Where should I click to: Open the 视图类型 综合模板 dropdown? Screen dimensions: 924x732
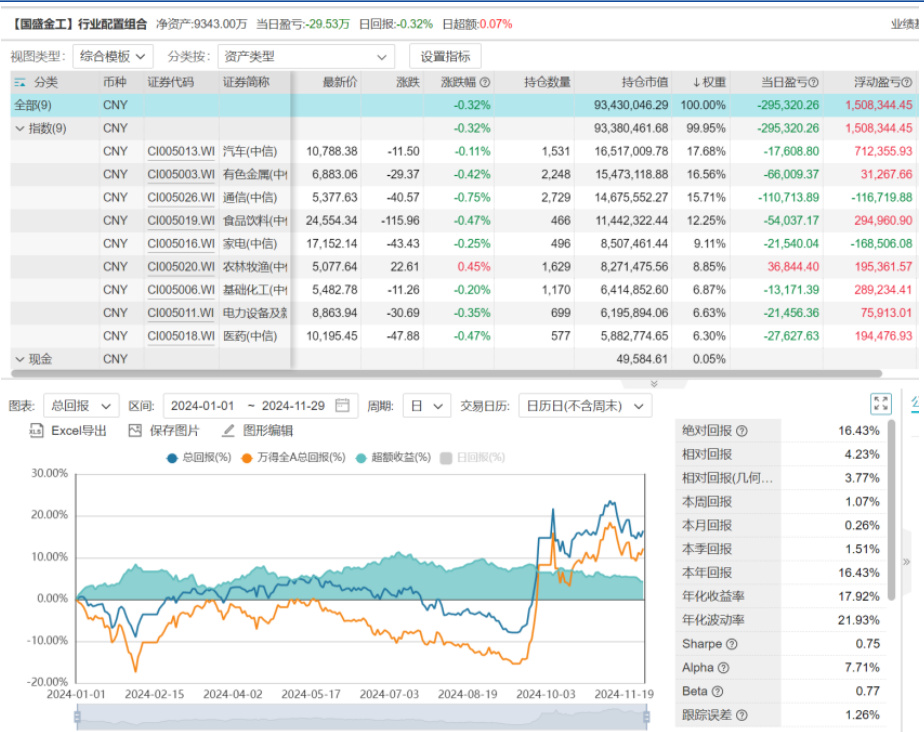click(113, 57)
